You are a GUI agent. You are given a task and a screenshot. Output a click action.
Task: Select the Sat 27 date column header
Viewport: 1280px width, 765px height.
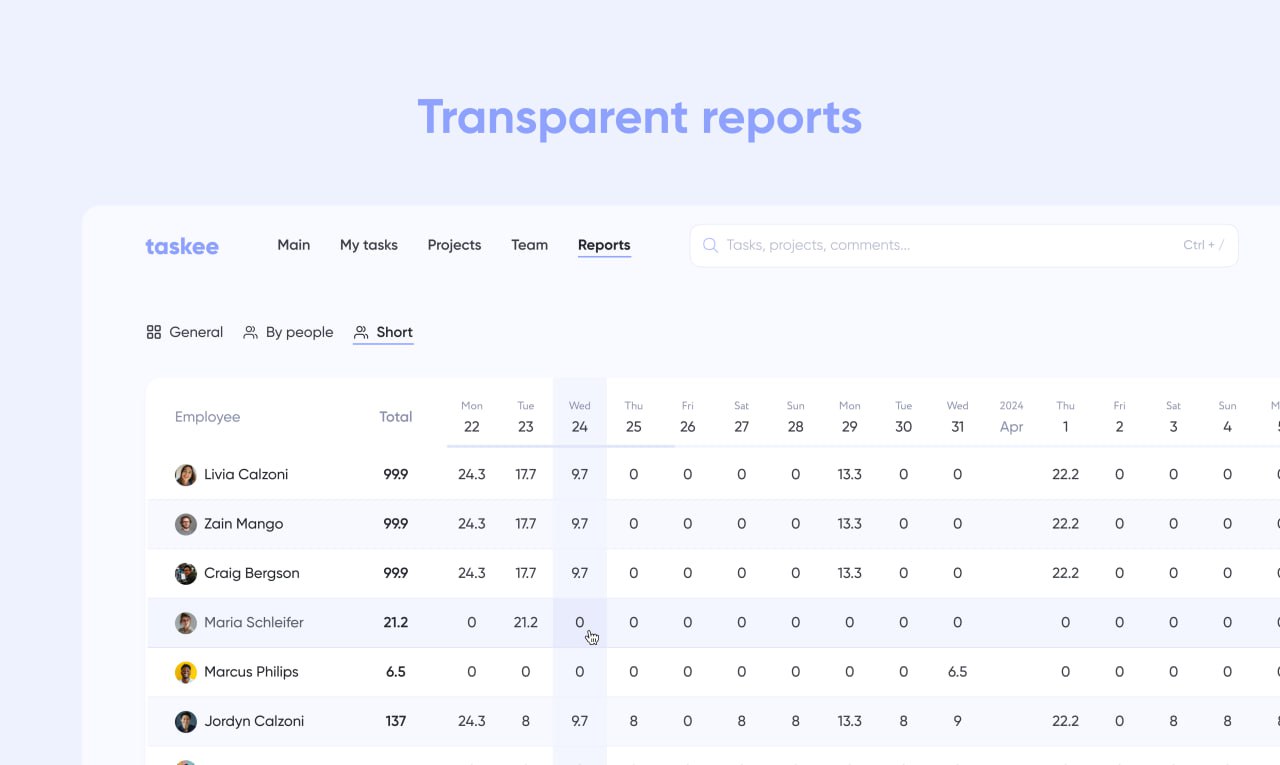pos(742,417)
